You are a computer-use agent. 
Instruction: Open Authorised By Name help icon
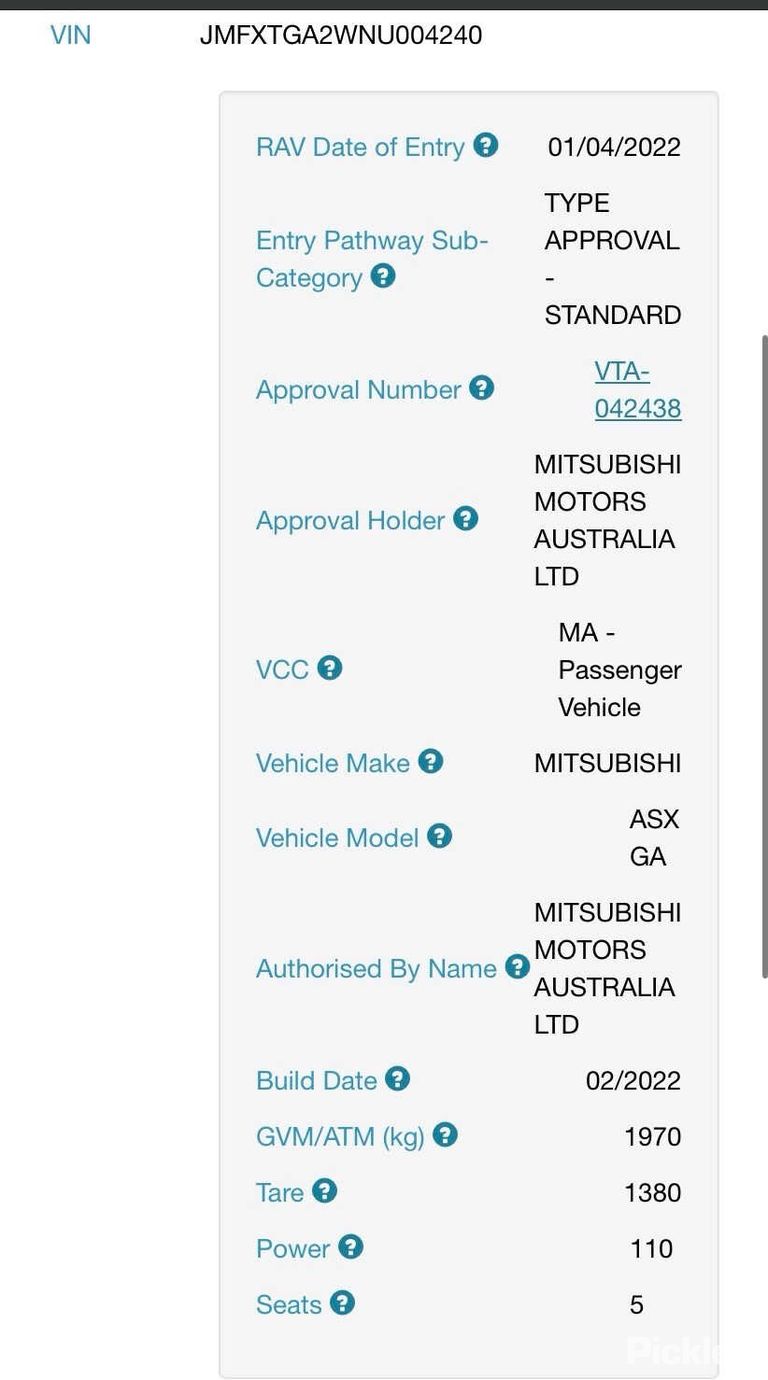[517, 966]
